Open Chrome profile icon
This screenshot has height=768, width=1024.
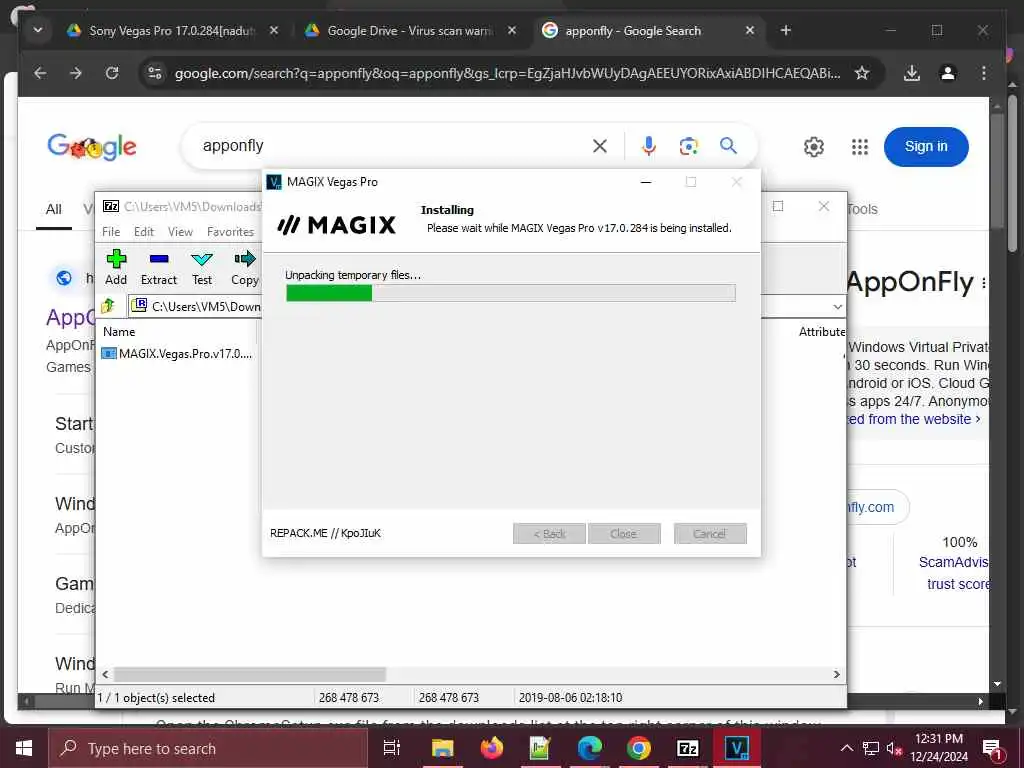pyautogui.click(x=948, y=73)
